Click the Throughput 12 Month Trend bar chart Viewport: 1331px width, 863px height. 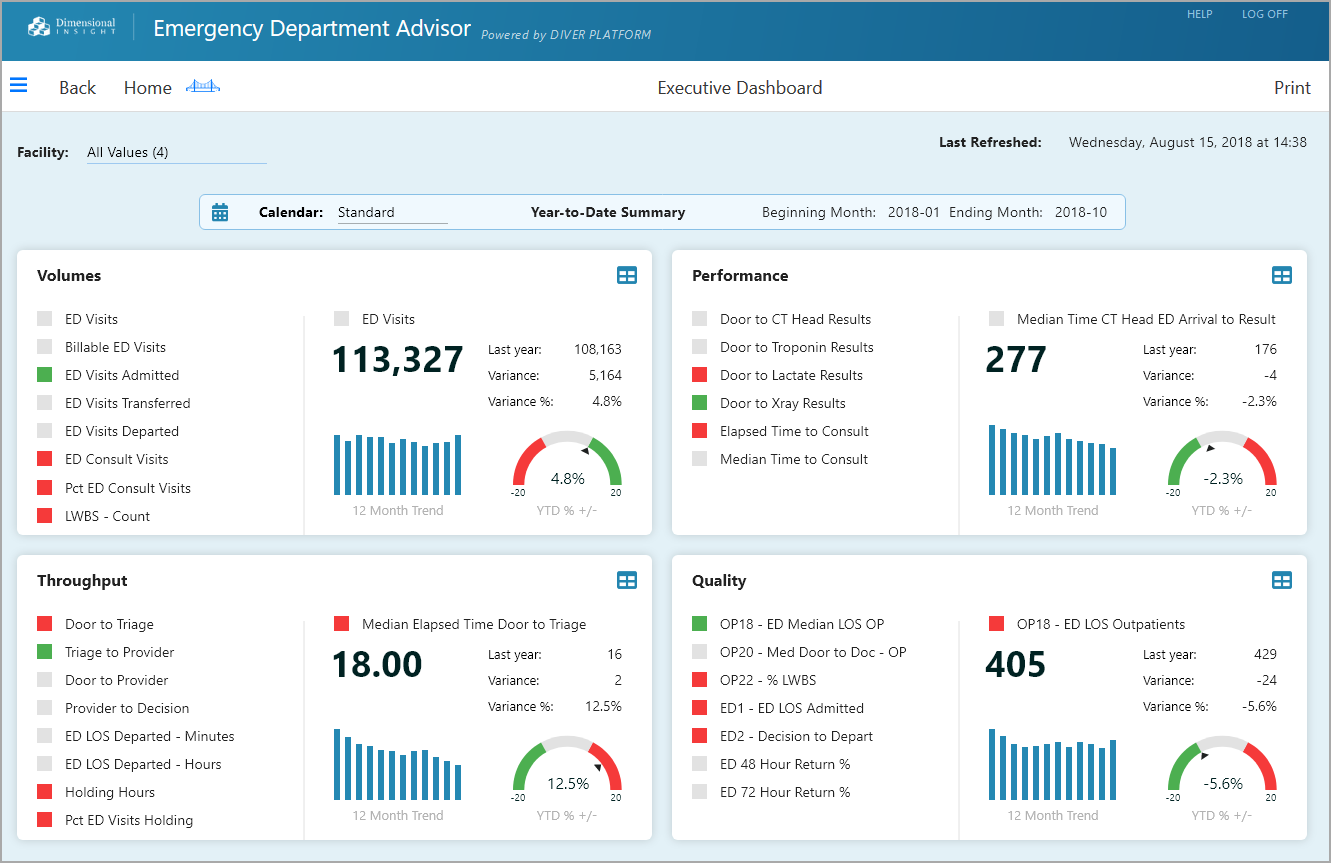tap(397, 764)
